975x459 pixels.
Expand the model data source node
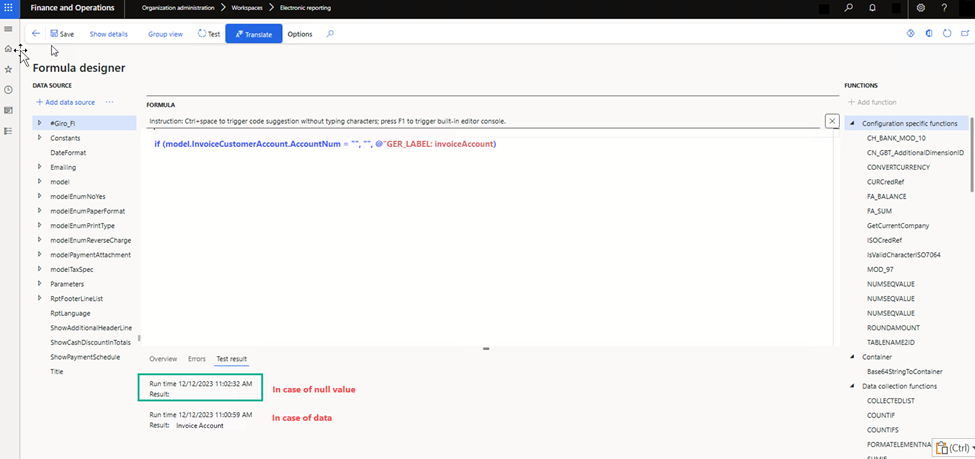point(39,182)
